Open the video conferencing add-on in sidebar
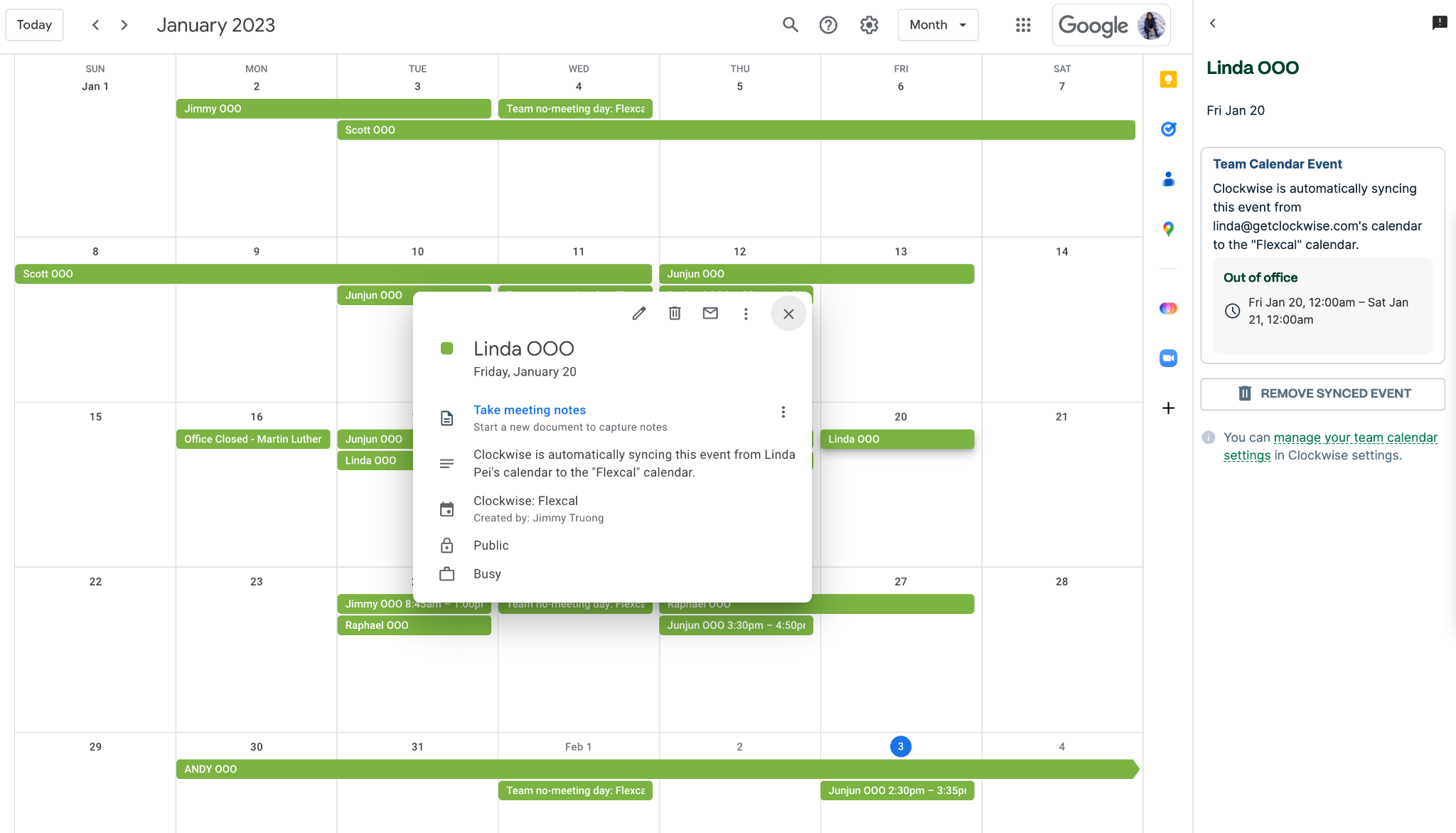 tap(1168, 358)
